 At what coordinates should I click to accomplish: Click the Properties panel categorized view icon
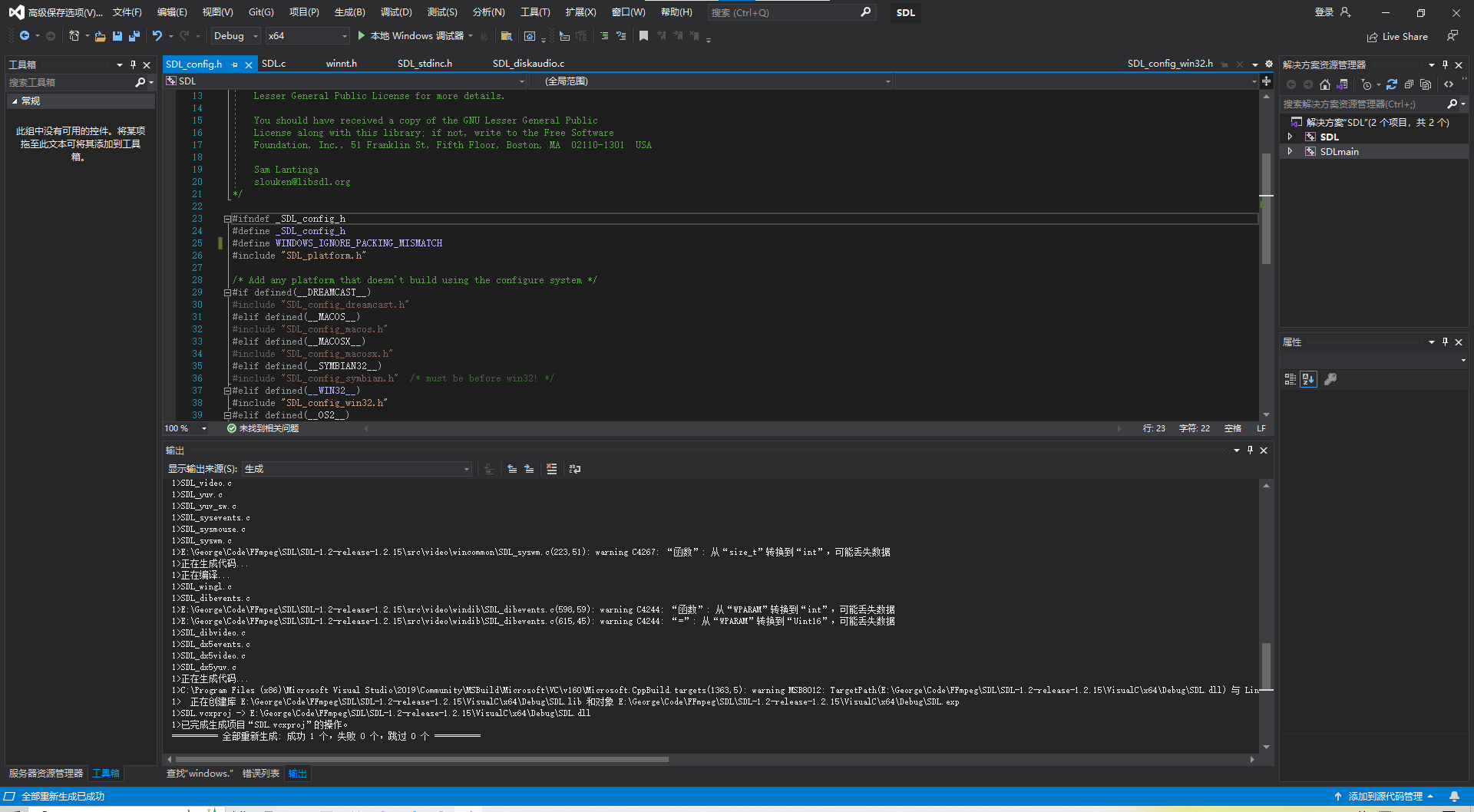point(1291,379)
